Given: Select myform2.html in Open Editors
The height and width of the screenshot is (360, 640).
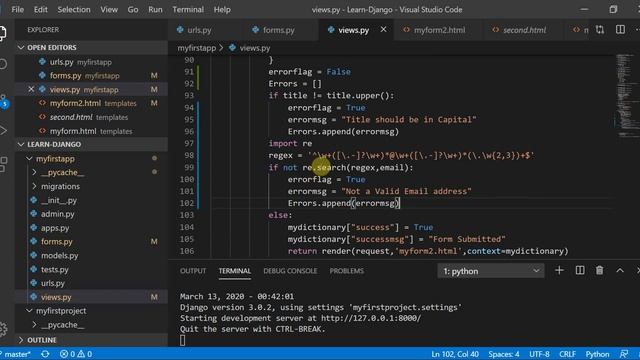Looking at the screenshot, I should (x=91, y=103).
